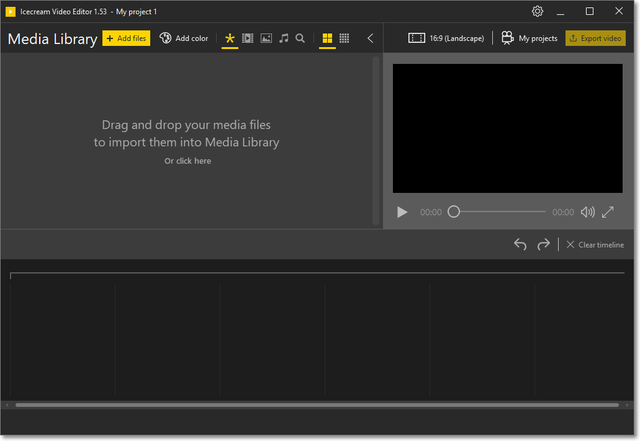Filter library by video files
This screenshot has height=441, width=640.
(x=248, y=38)
